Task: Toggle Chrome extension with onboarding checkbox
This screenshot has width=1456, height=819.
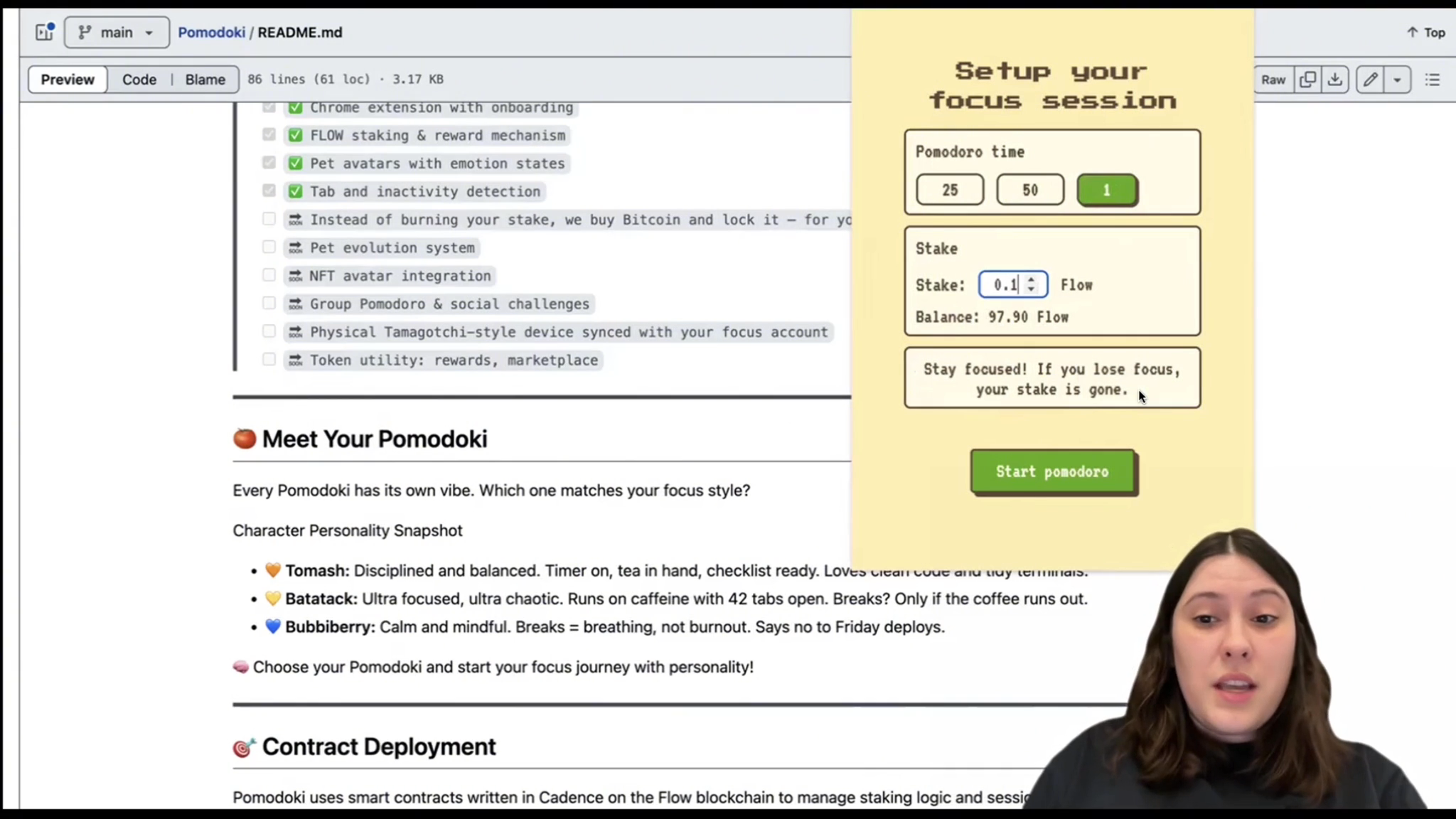Action: pyautogui.click(x=269, y=107)
